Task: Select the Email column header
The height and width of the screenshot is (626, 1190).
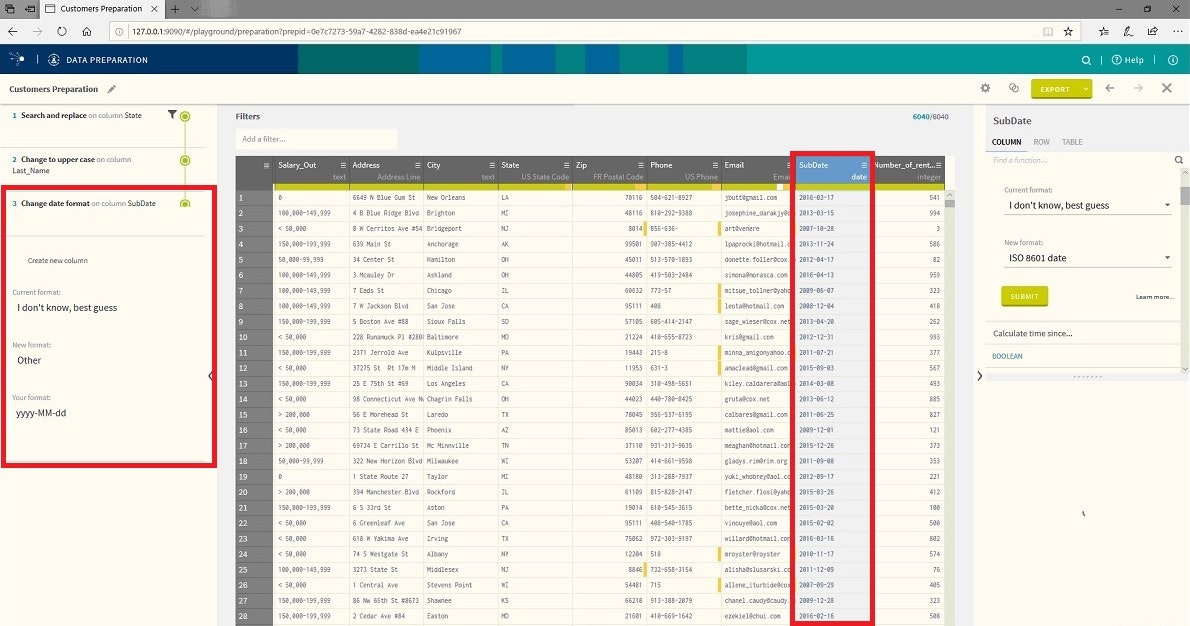Action: 757,171
